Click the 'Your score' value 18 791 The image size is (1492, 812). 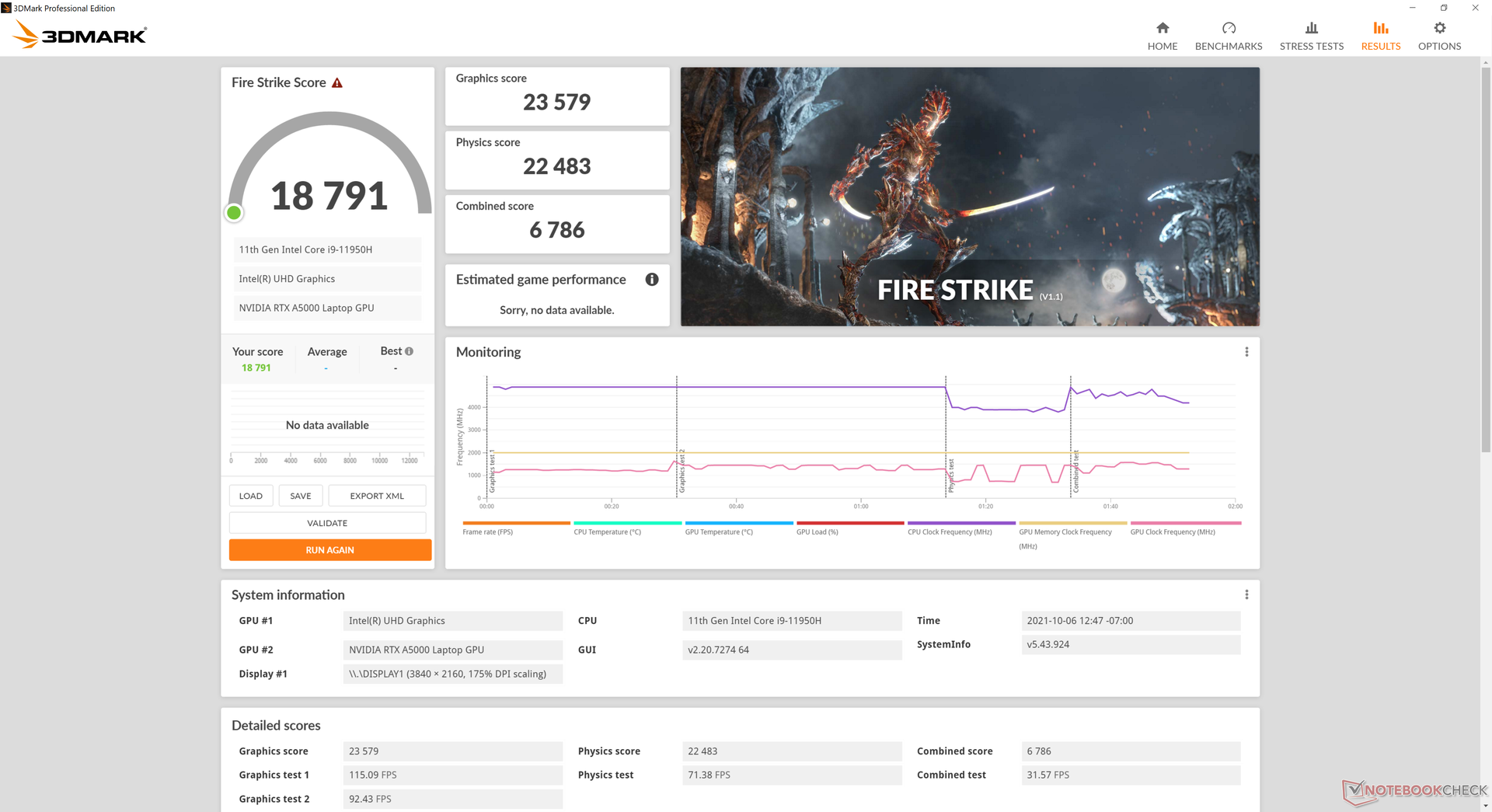pos(256,368)
